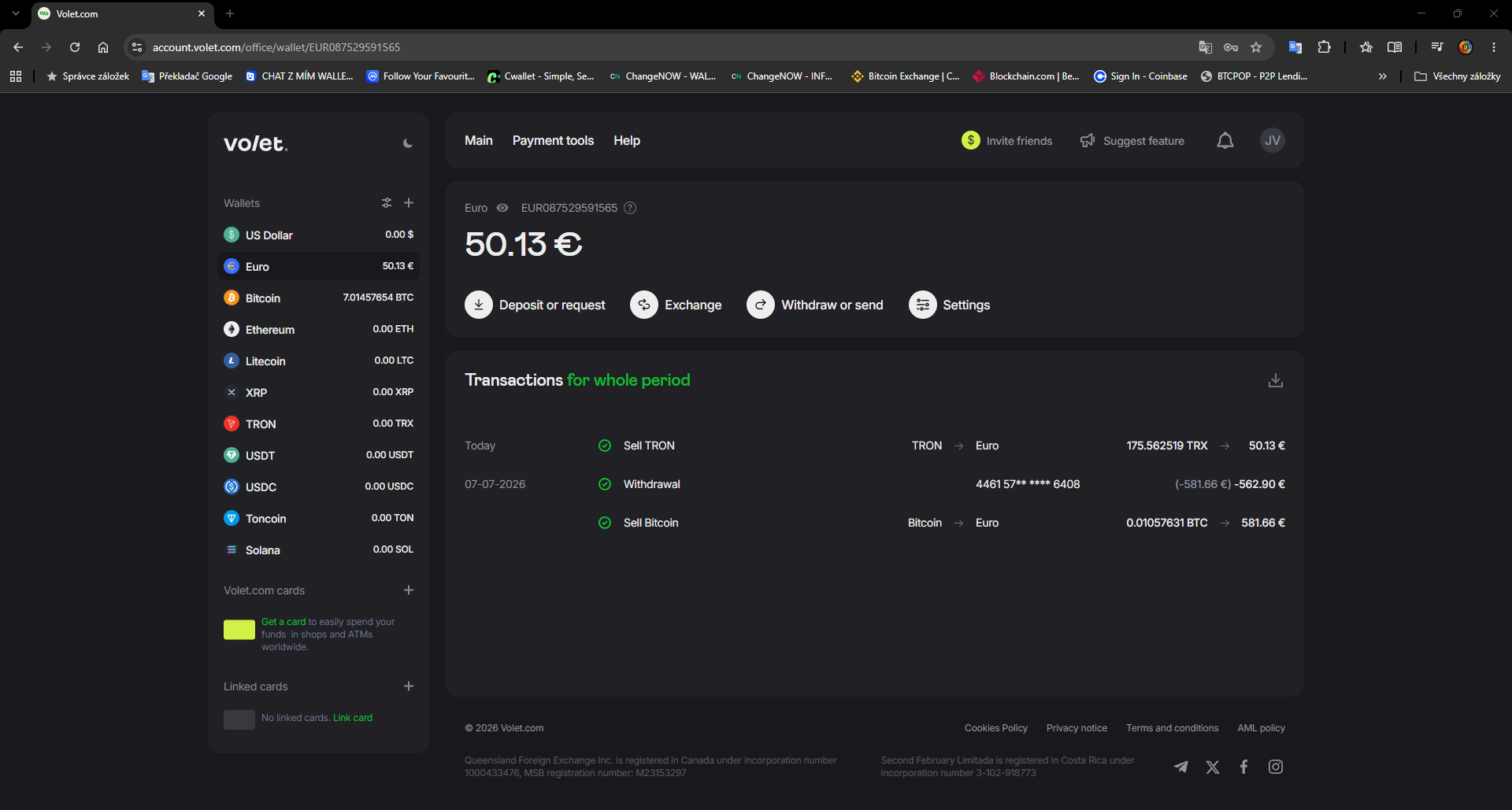Click the wallet ID help icon
1512x810 pixels.
[630, 208]
